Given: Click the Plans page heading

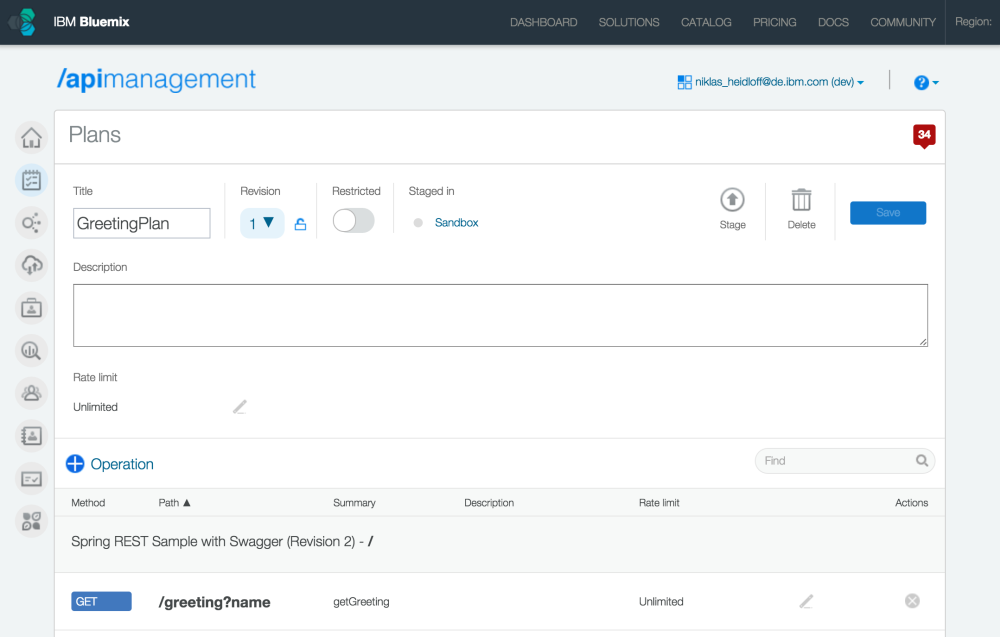Looking at the screenshot, I should [94, 135].
